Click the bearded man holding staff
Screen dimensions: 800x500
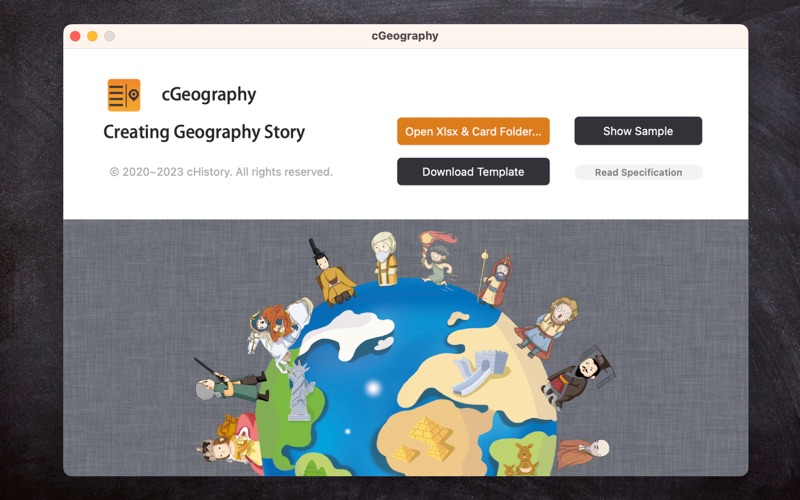495,280
